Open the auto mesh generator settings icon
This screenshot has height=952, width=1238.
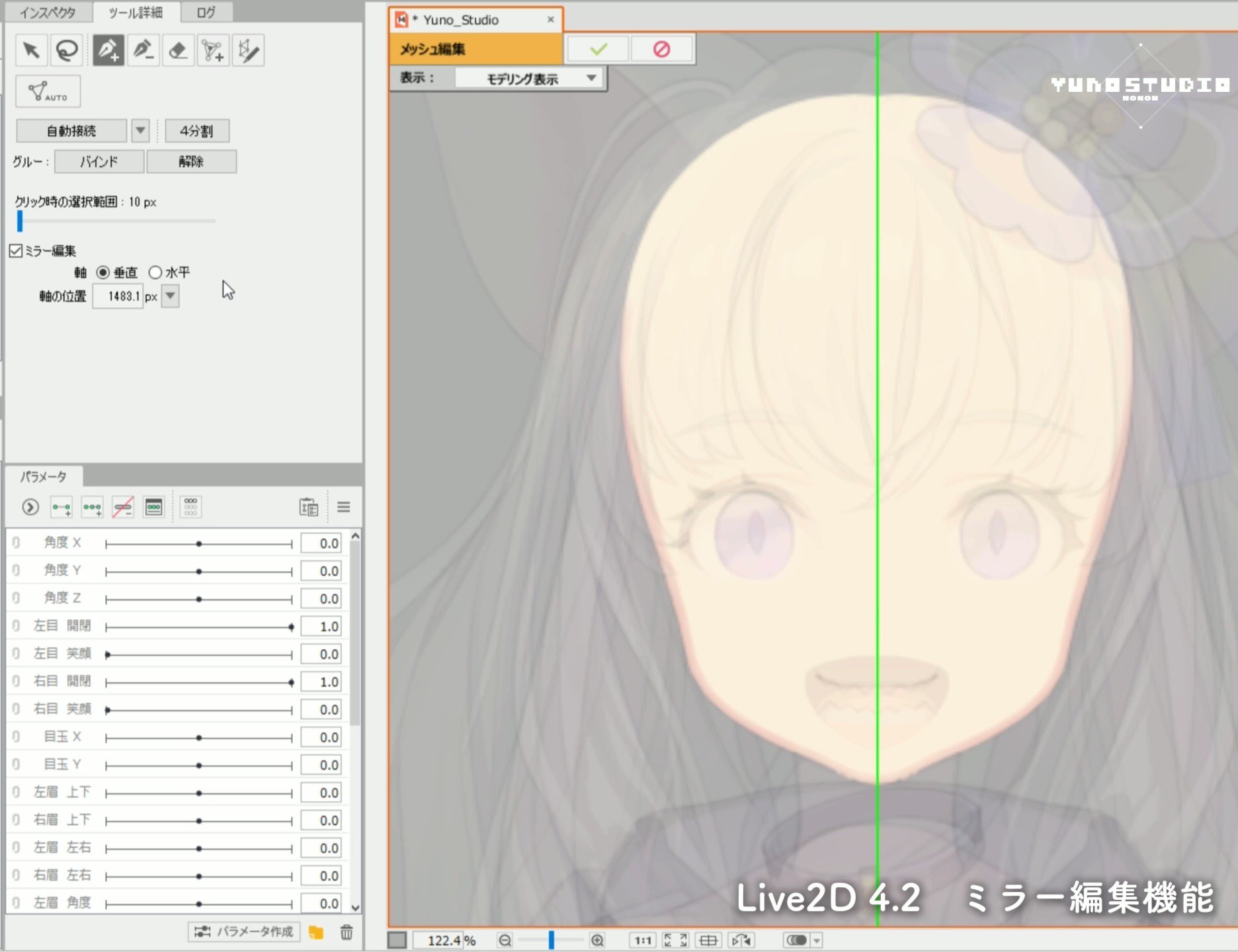[x=248, y=51]
